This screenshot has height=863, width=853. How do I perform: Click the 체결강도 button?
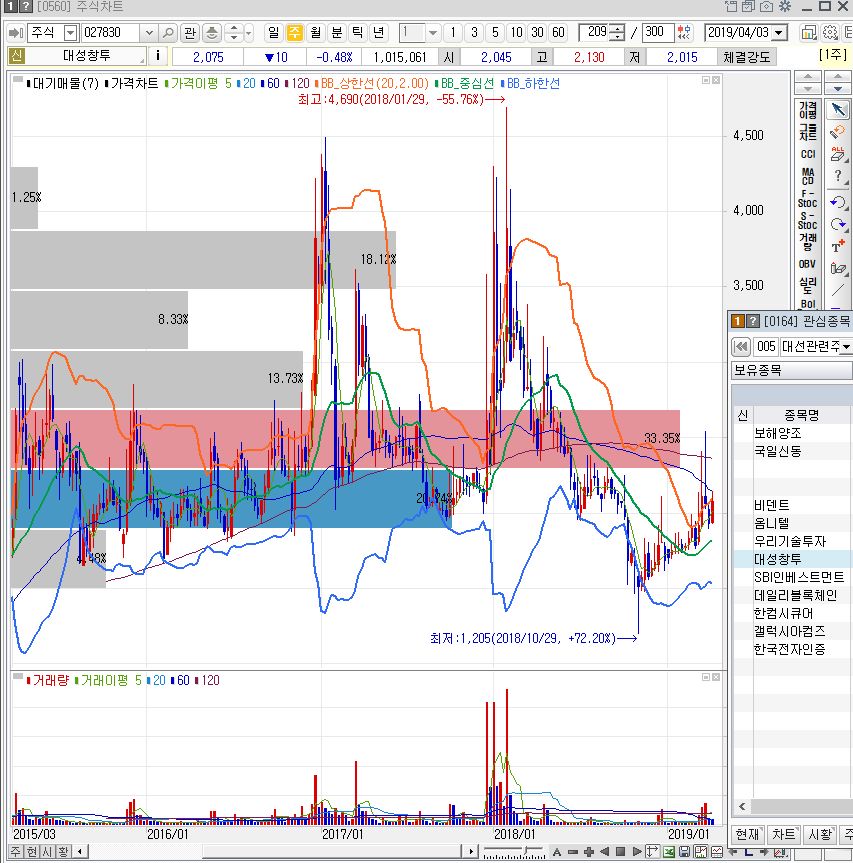coord(747,57)
